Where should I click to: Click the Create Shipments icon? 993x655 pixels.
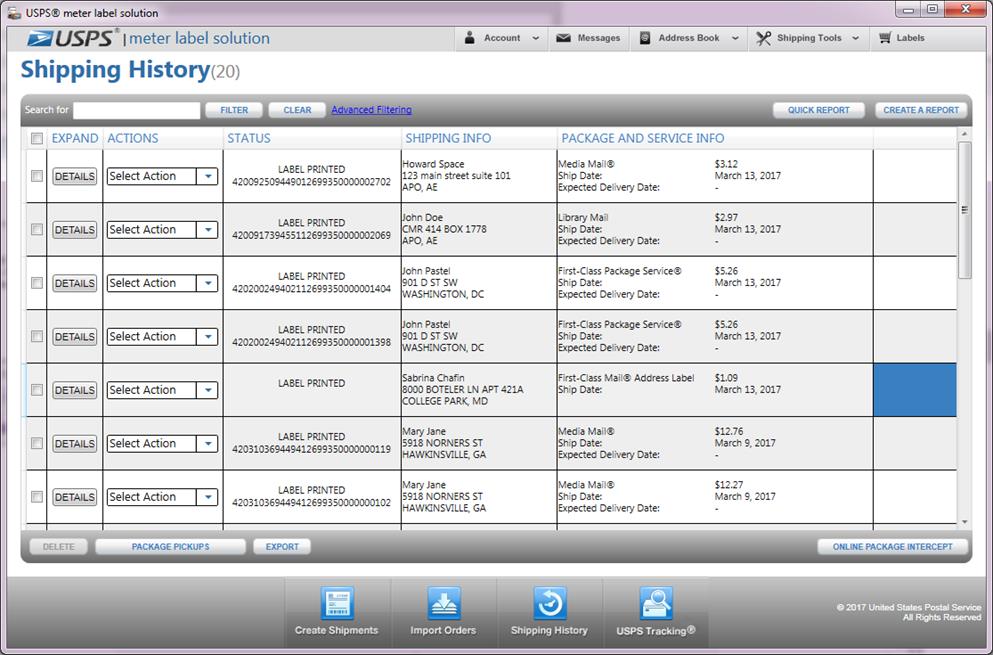[x=336, y=603]
